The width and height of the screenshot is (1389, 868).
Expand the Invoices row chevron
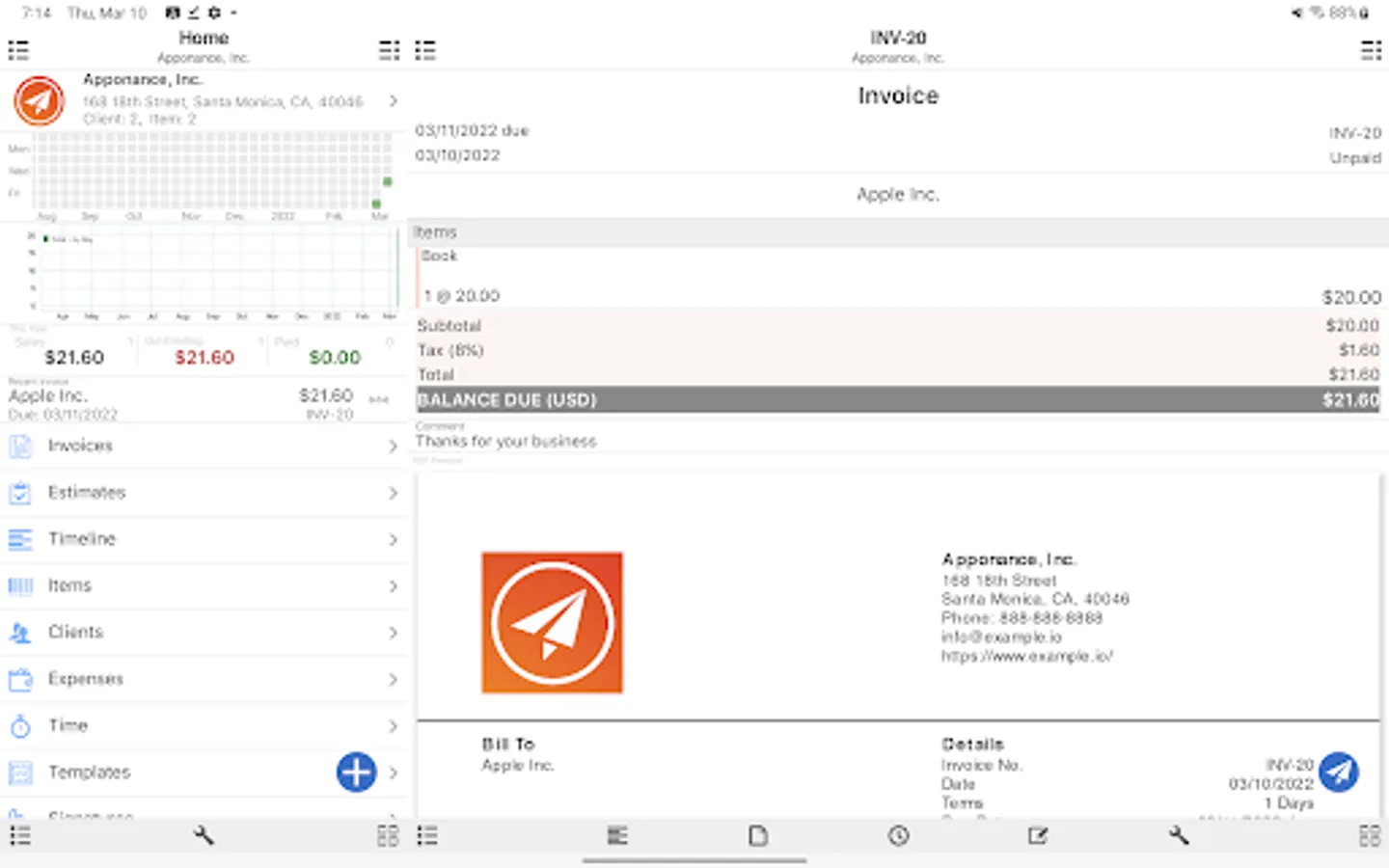click(393, 447)
